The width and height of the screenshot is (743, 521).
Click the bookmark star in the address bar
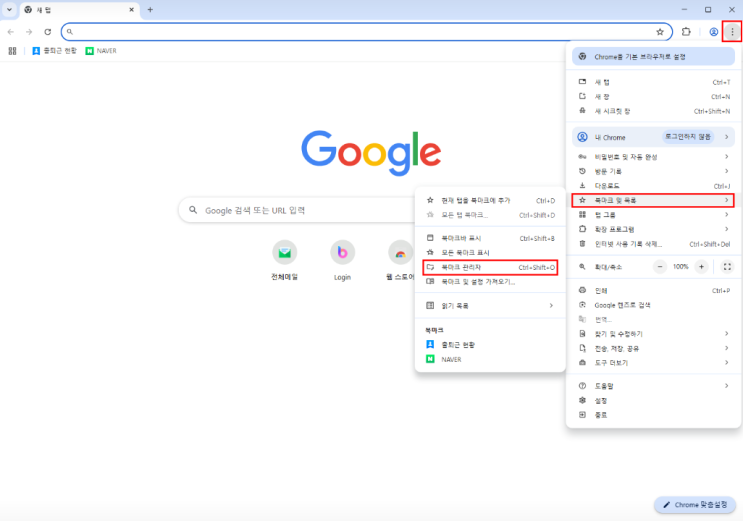(660, 32)
